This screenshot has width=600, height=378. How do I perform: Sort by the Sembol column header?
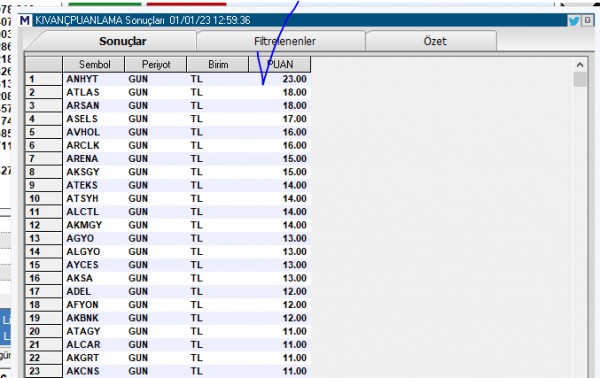pyautogui.click(x=94, y=64)
